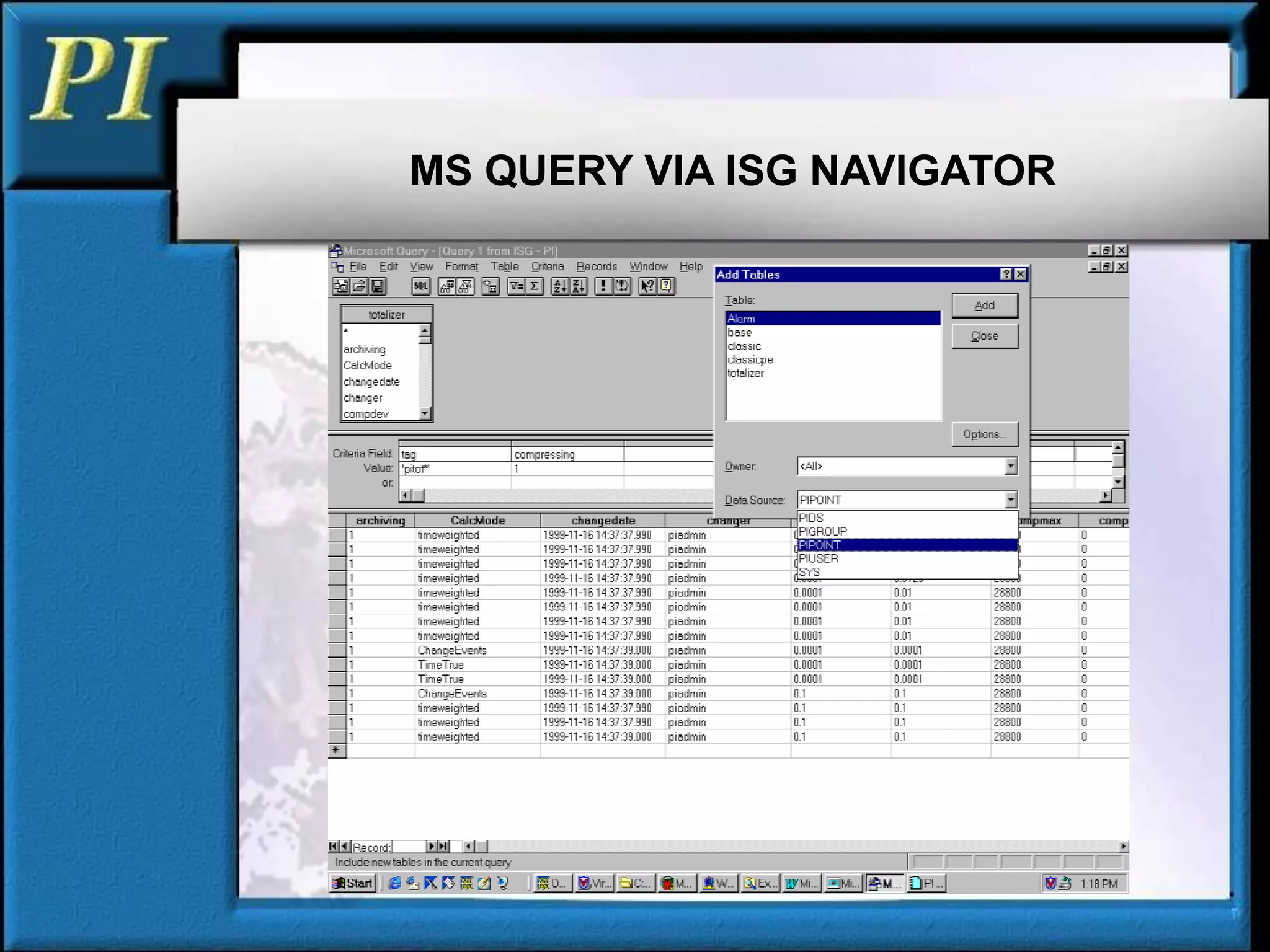Go to last record button

click(443, 847)
